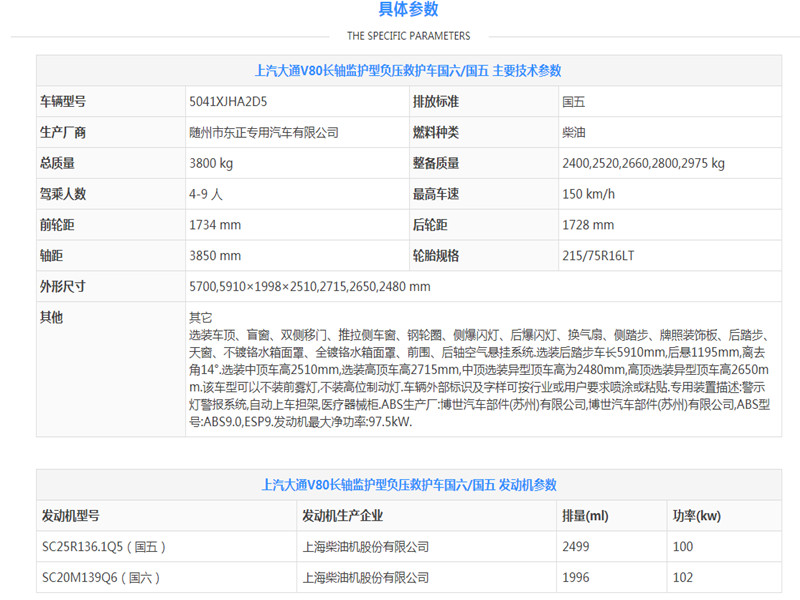Viewport: 800px width, 600px height.
Task: Select power value 100
Action: (x=683, y=547)
